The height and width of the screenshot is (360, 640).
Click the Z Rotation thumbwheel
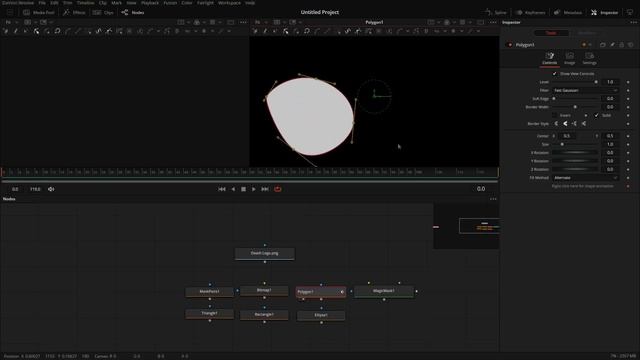tap(576, 169)
